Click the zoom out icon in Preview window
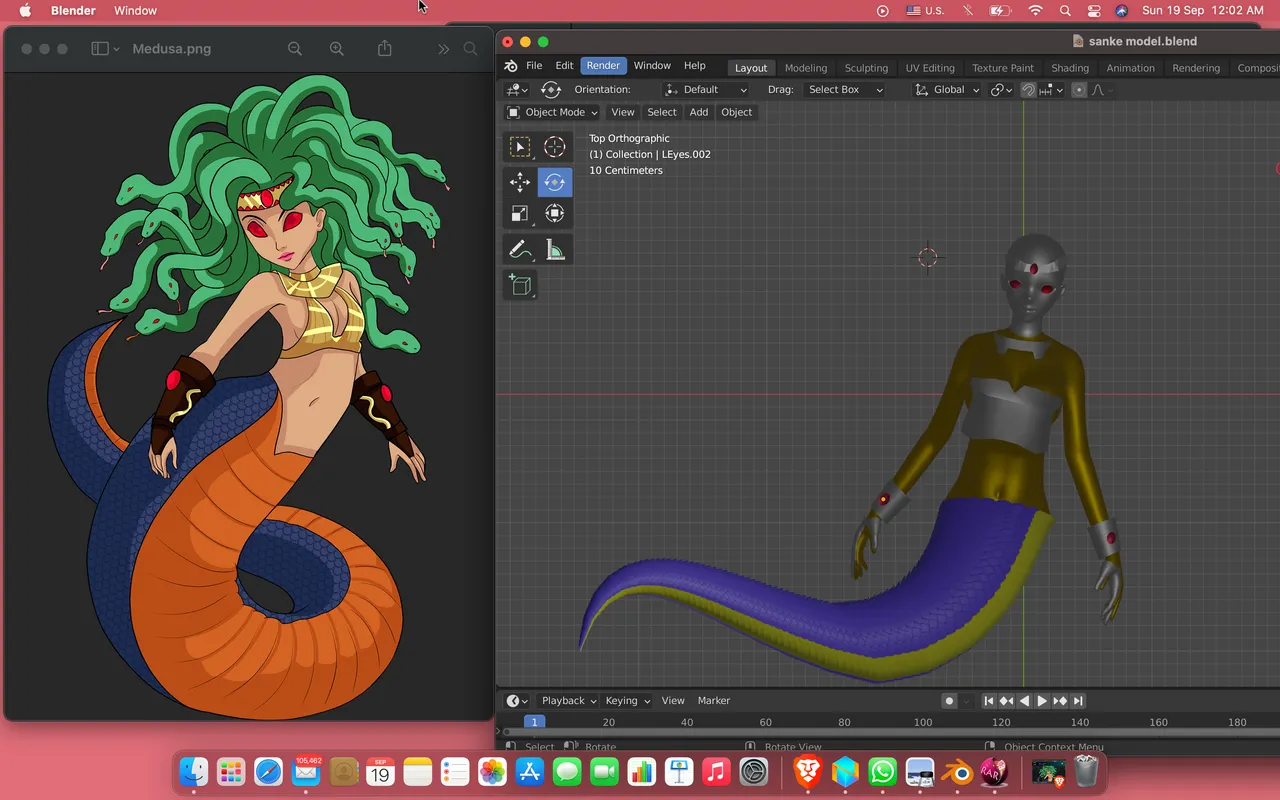Image resolution: width=1280 pixels, height=800 pixels. pyautogui.click(x=295, y=49)
